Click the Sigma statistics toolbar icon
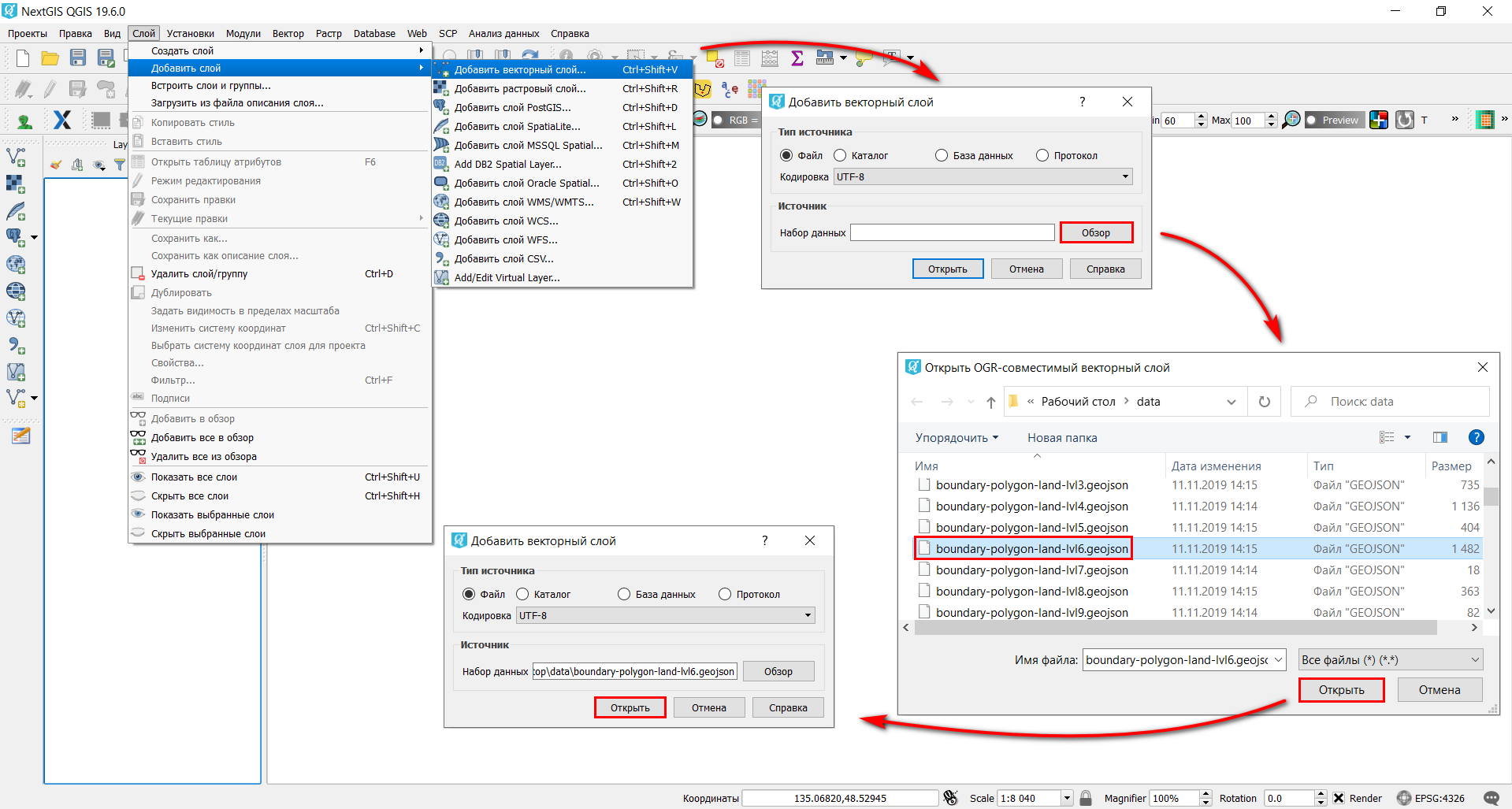 (797, 58)
